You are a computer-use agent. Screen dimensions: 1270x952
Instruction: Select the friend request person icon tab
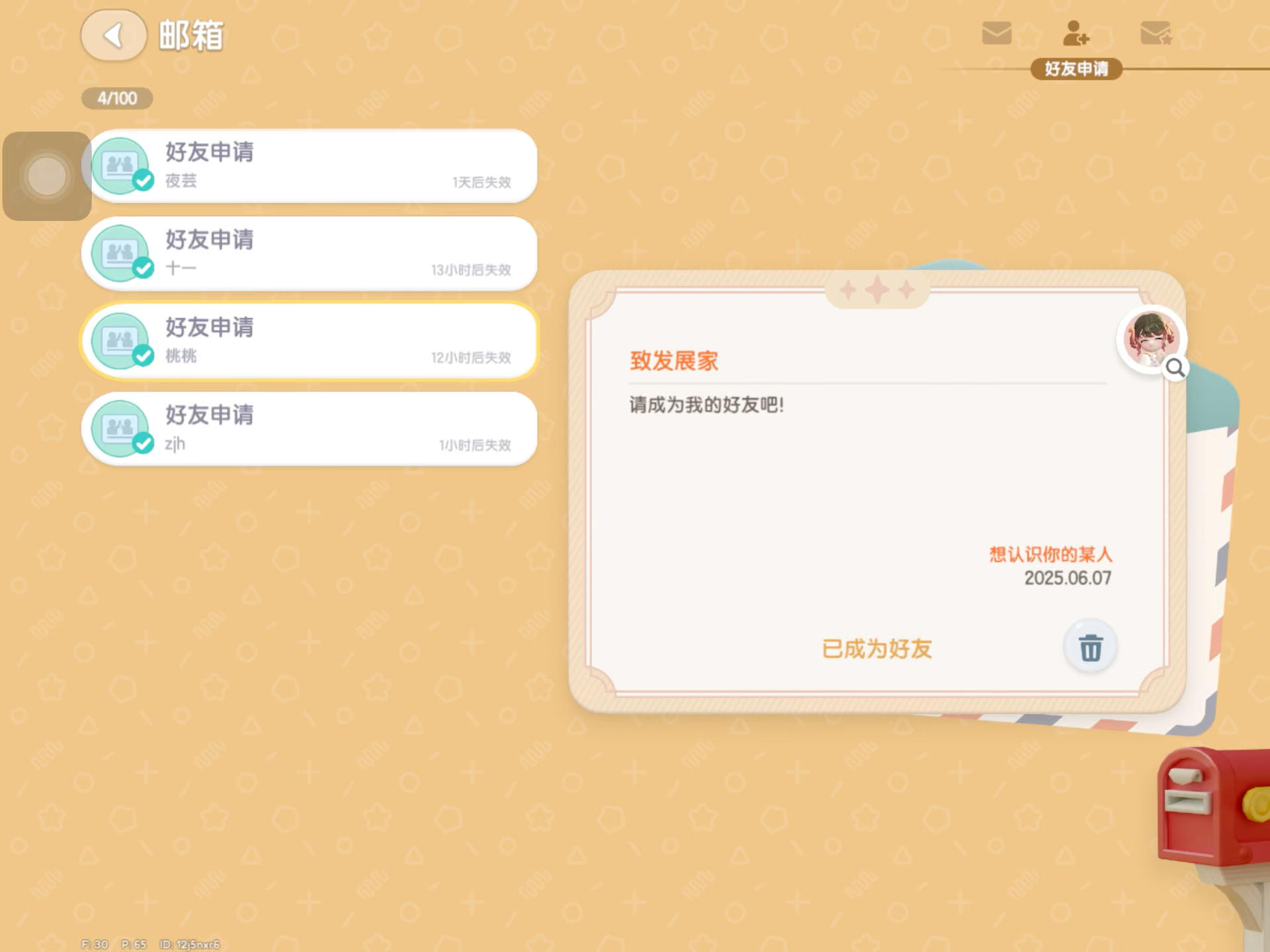[x=1076, y=33]
